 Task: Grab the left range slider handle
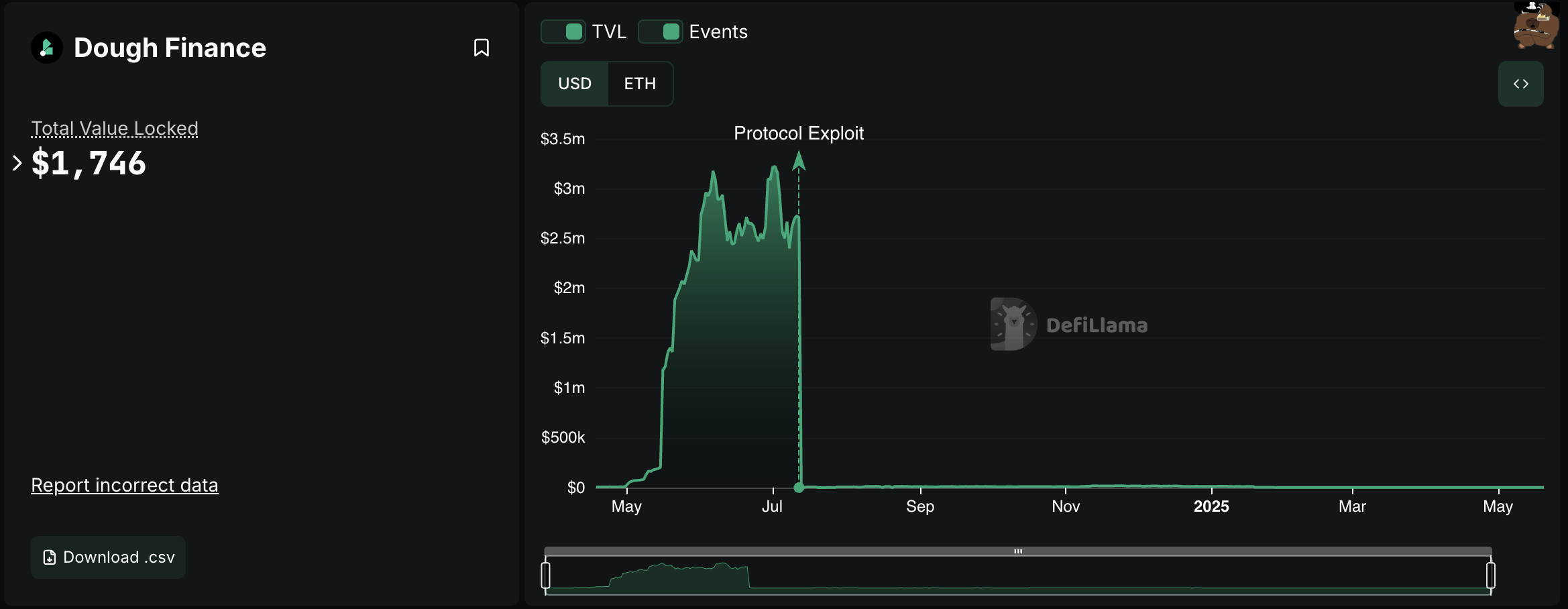546,575
